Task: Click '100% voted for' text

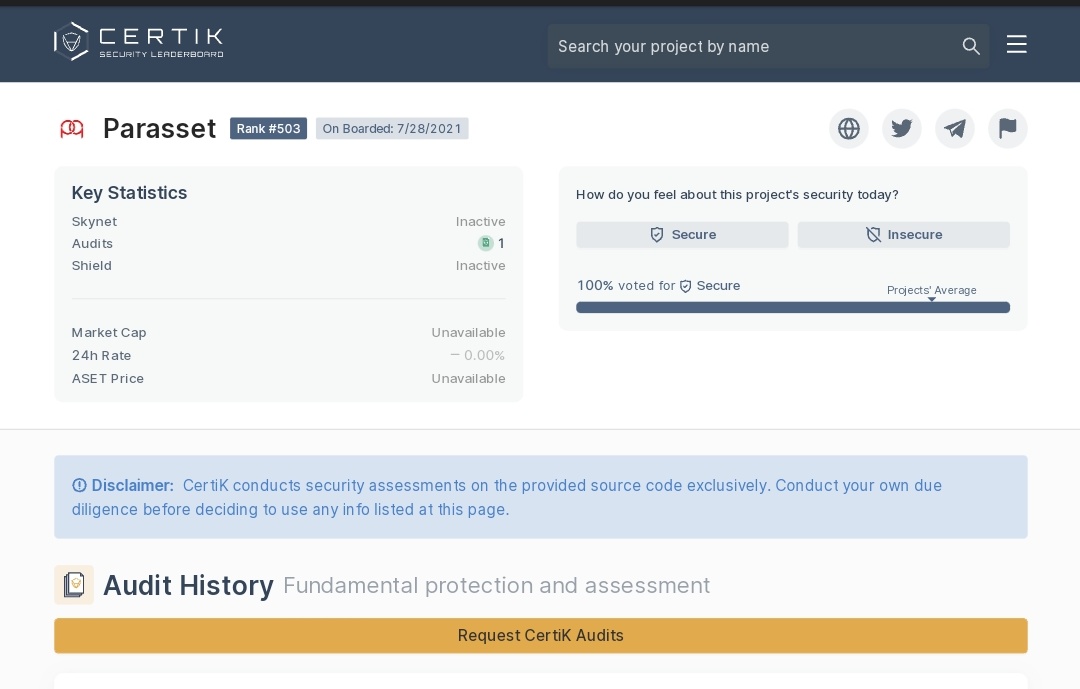Action: pos(626,285)
